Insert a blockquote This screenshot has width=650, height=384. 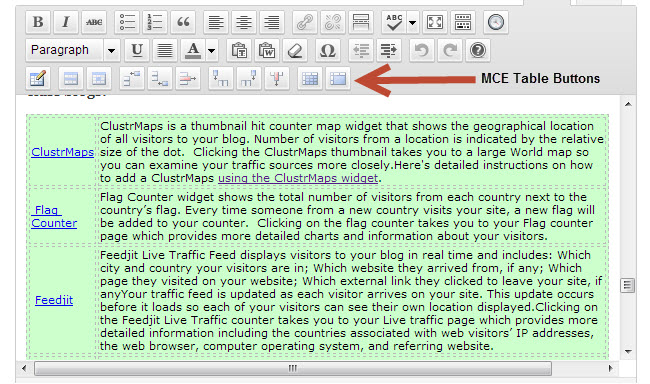183,22
